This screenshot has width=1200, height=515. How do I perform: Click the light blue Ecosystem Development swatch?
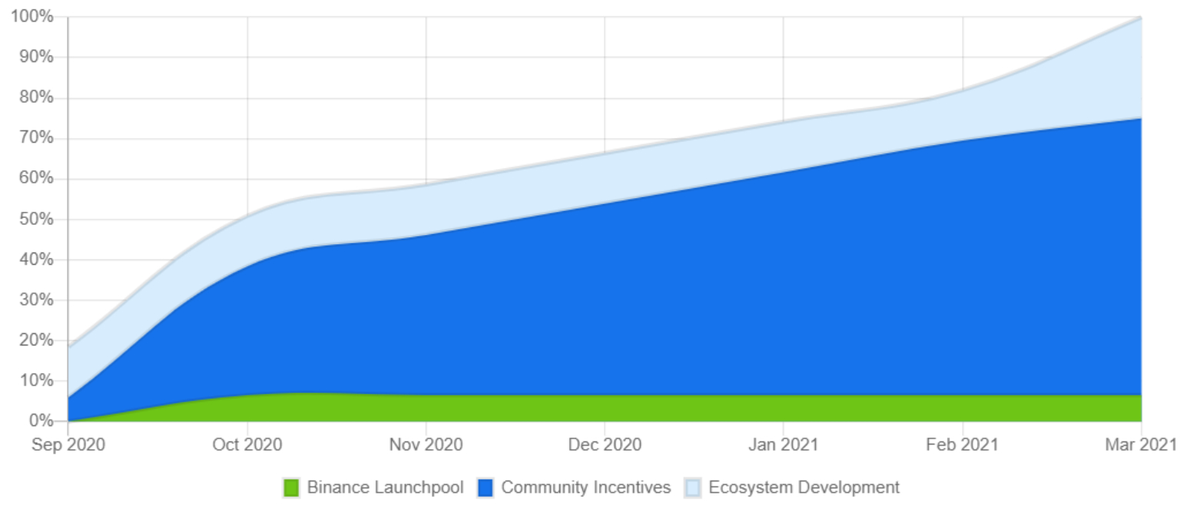(693, 488)
